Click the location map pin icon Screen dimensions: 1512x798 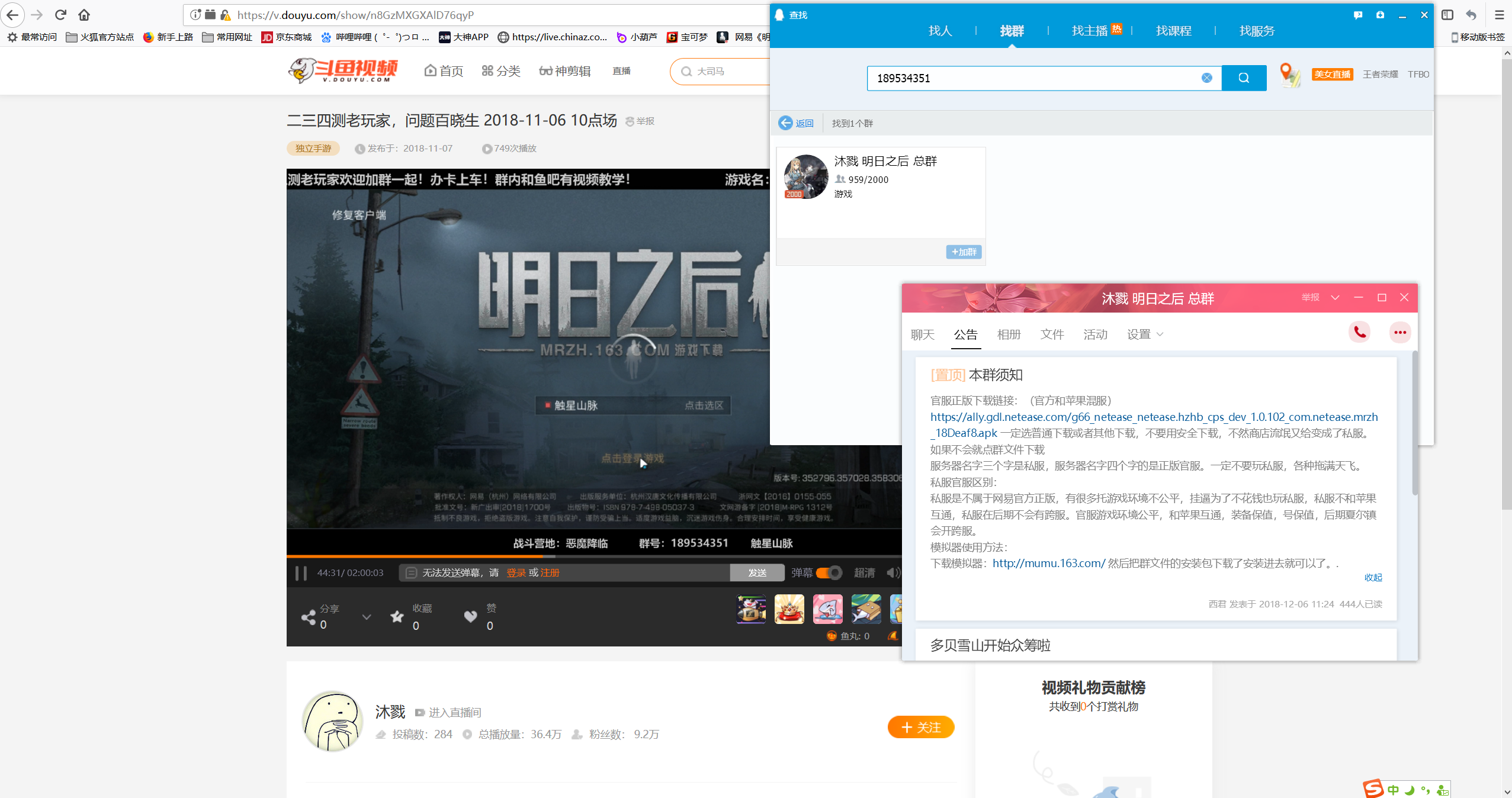[x=1289, y=75]
